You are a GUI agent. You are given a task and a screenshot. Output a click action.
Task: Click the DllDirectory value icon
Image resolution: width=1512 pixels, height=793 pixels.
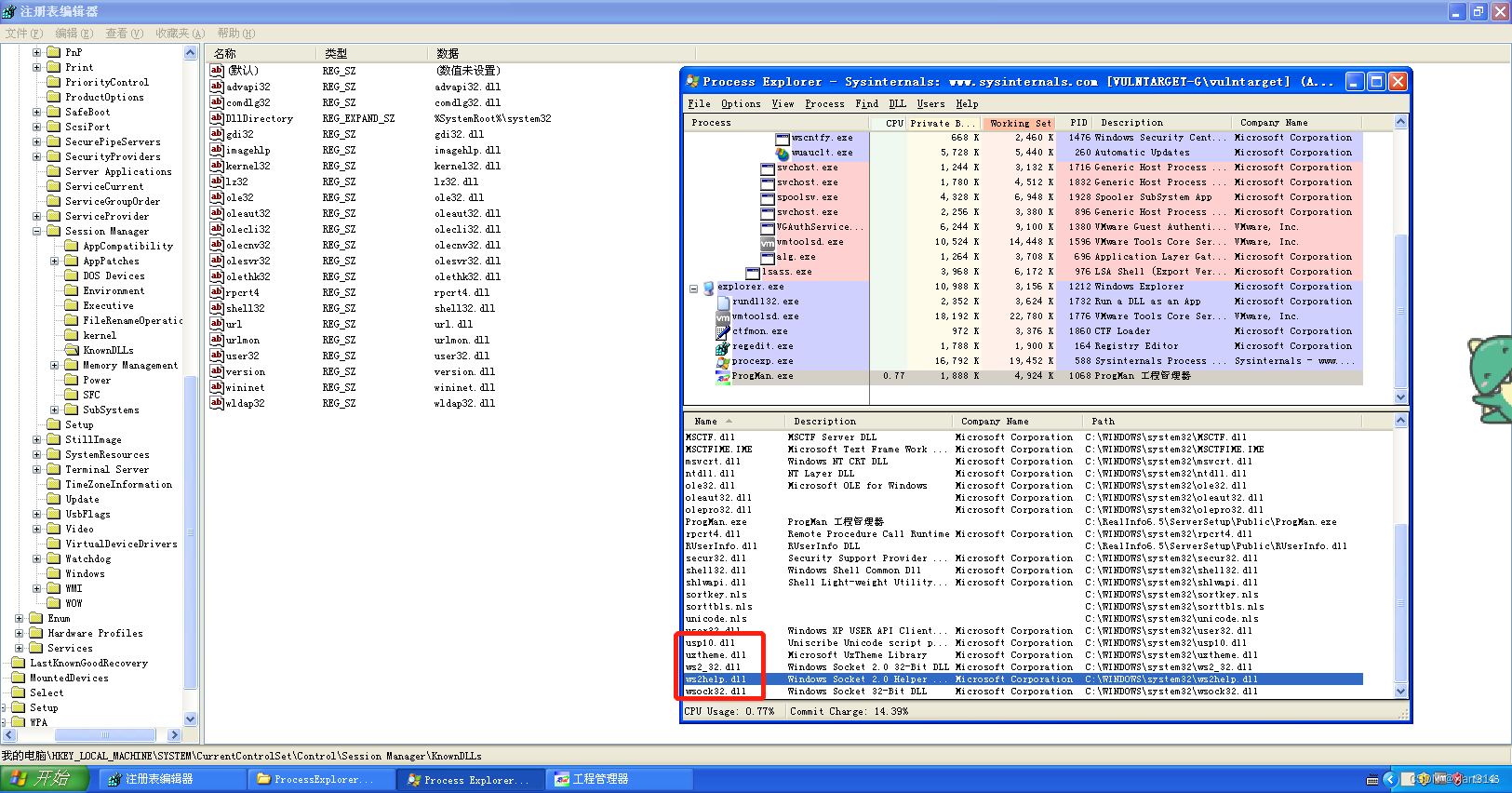[217, 118]
